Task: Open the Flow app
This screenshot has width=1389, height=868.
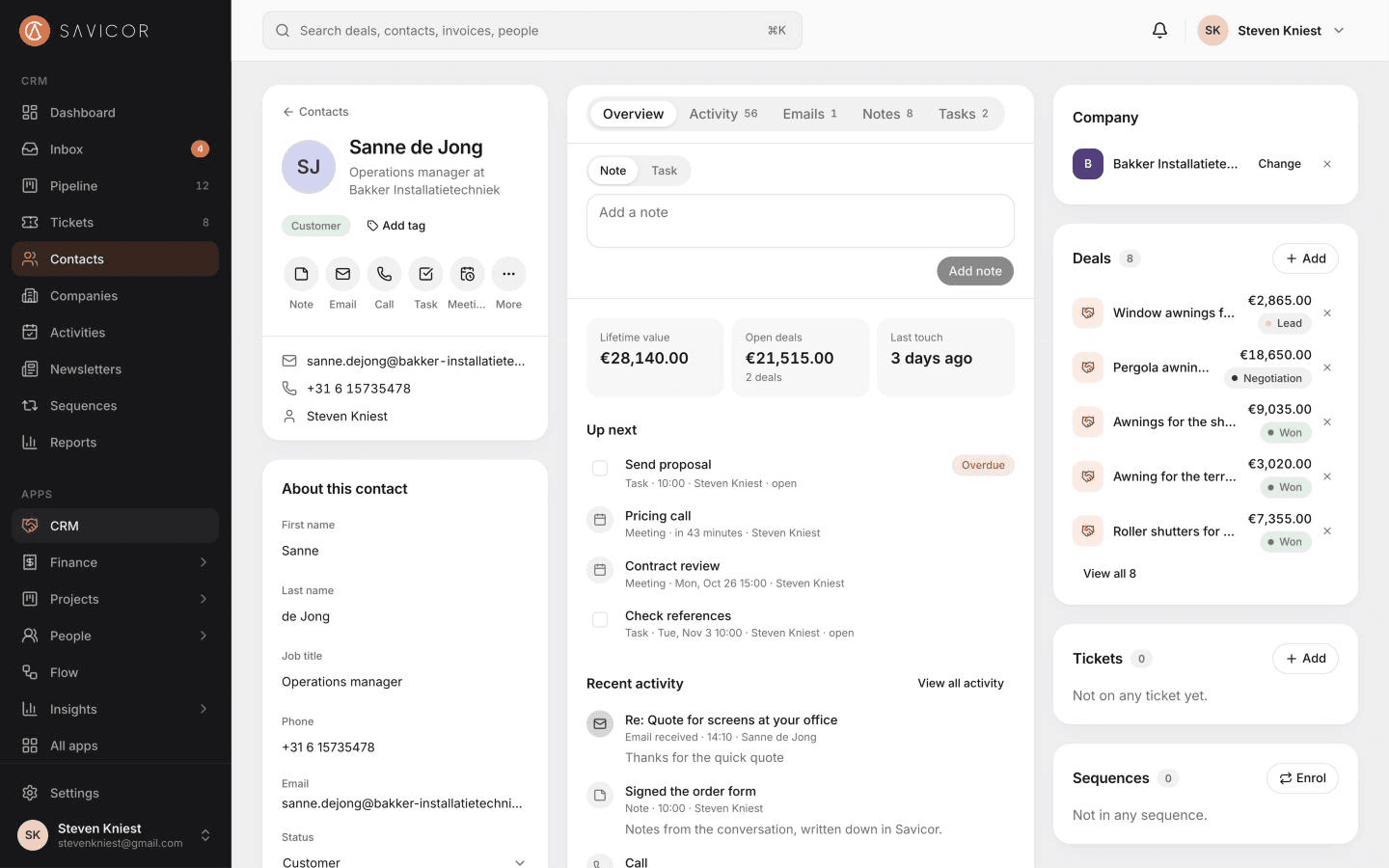Action: 115,672
